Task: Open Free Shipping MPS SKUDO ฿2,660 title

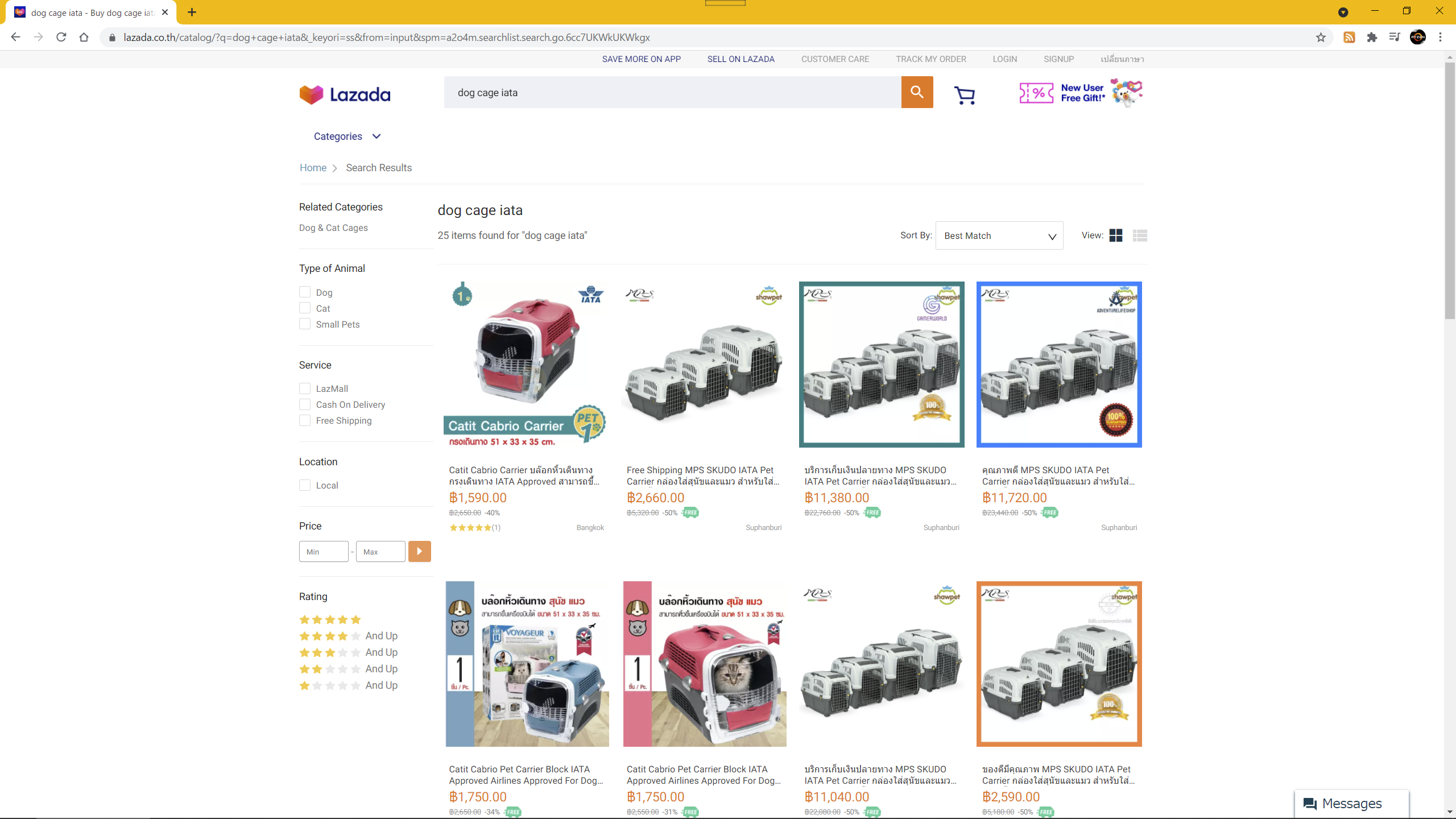Action: coord(702,475)
